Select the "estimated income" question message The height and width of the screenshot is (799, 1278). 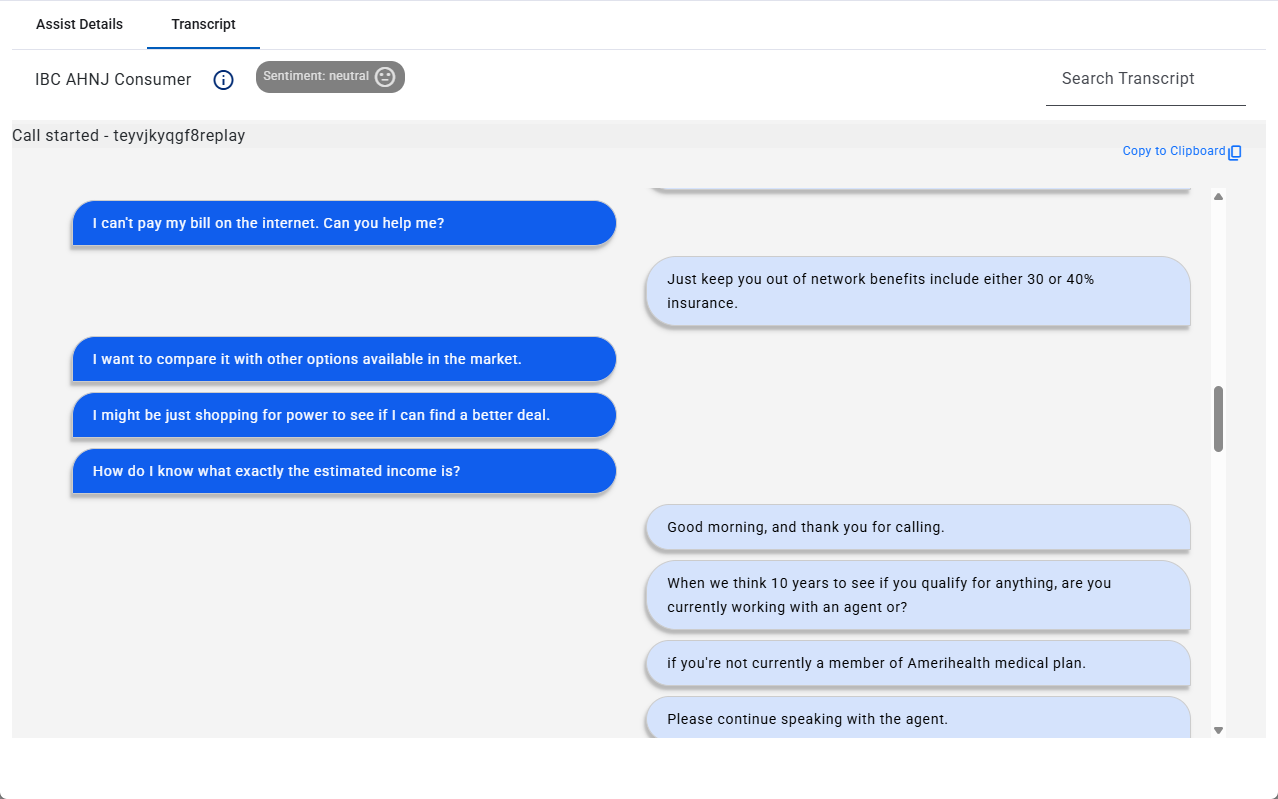coord(344,471)
